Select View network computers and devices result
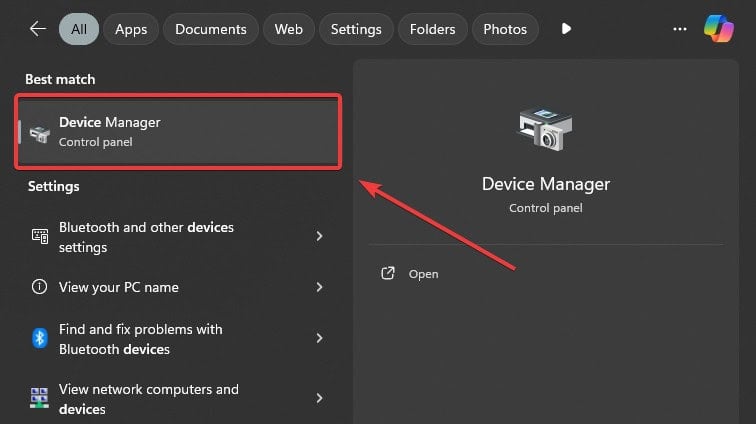This screenshot has width=756, height=424. click(x=178, y=398)
